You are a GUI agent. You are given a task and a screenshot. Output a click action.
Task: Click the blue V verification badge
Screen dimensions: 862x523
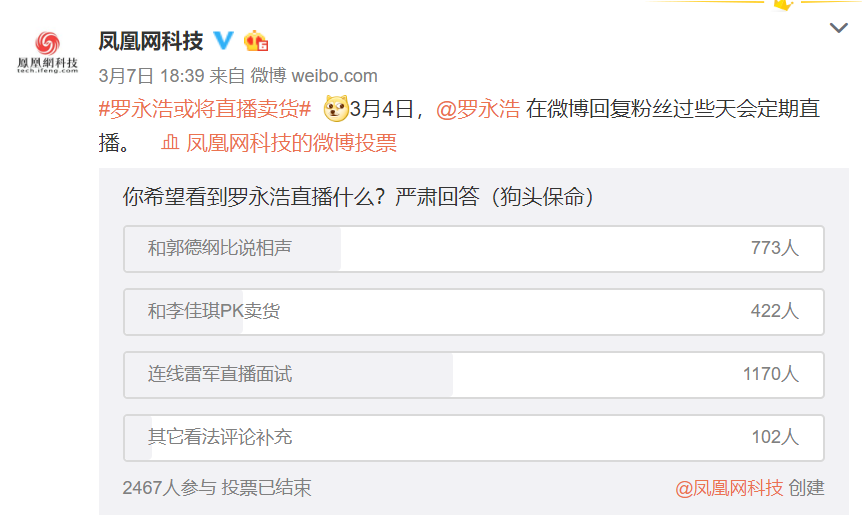click(223, 41)
